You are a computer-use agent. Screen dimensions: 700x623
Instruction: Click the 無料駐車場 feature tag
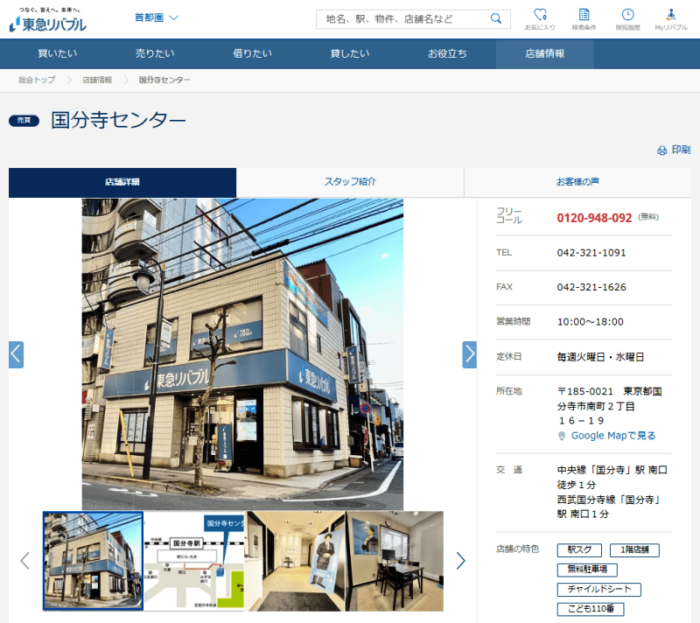(587, 570)
